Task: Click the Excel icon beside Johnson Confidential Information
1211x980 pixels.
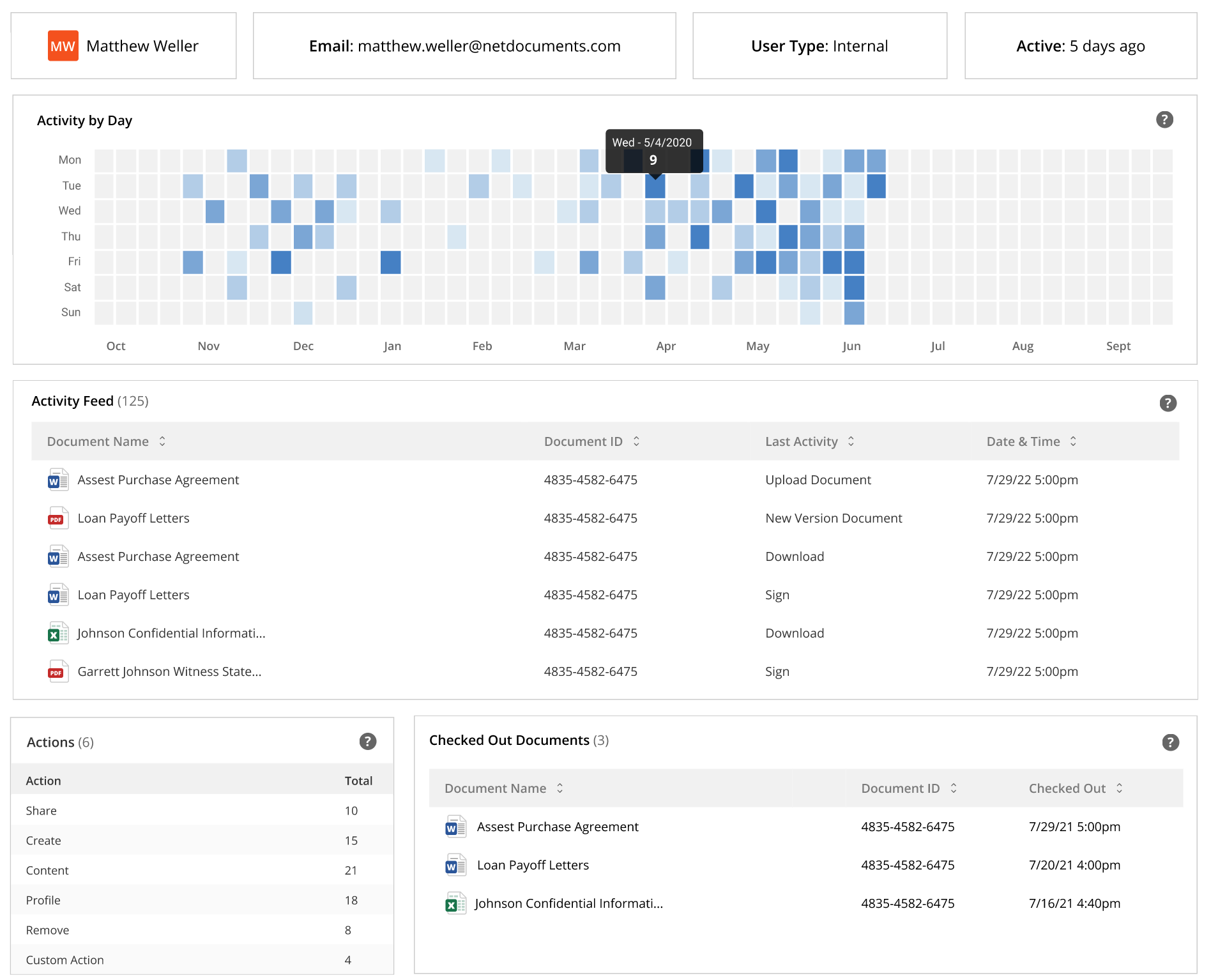Action: pyautogui.click(x=57, y=633)
